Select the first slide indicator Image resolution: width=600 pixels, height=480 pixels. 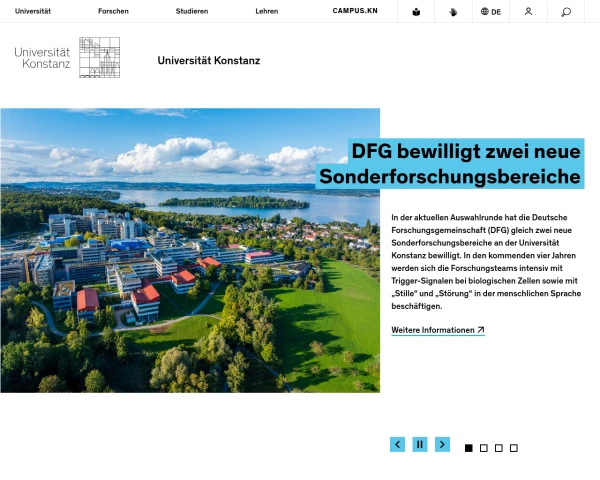pyautogui.click(x=469, y=448)
